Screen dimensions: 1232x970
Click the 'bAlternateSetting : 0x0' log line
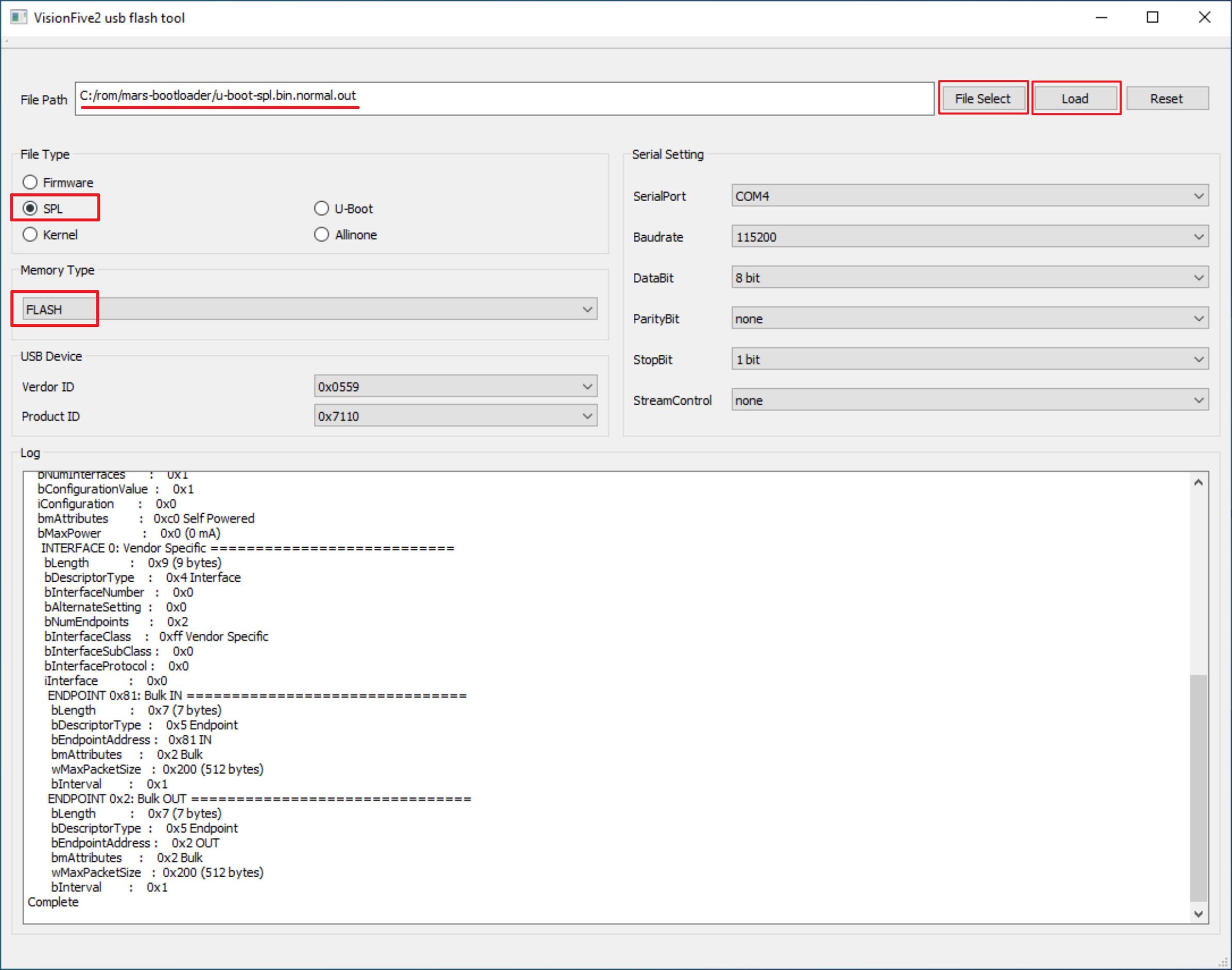tap(116, 607)
